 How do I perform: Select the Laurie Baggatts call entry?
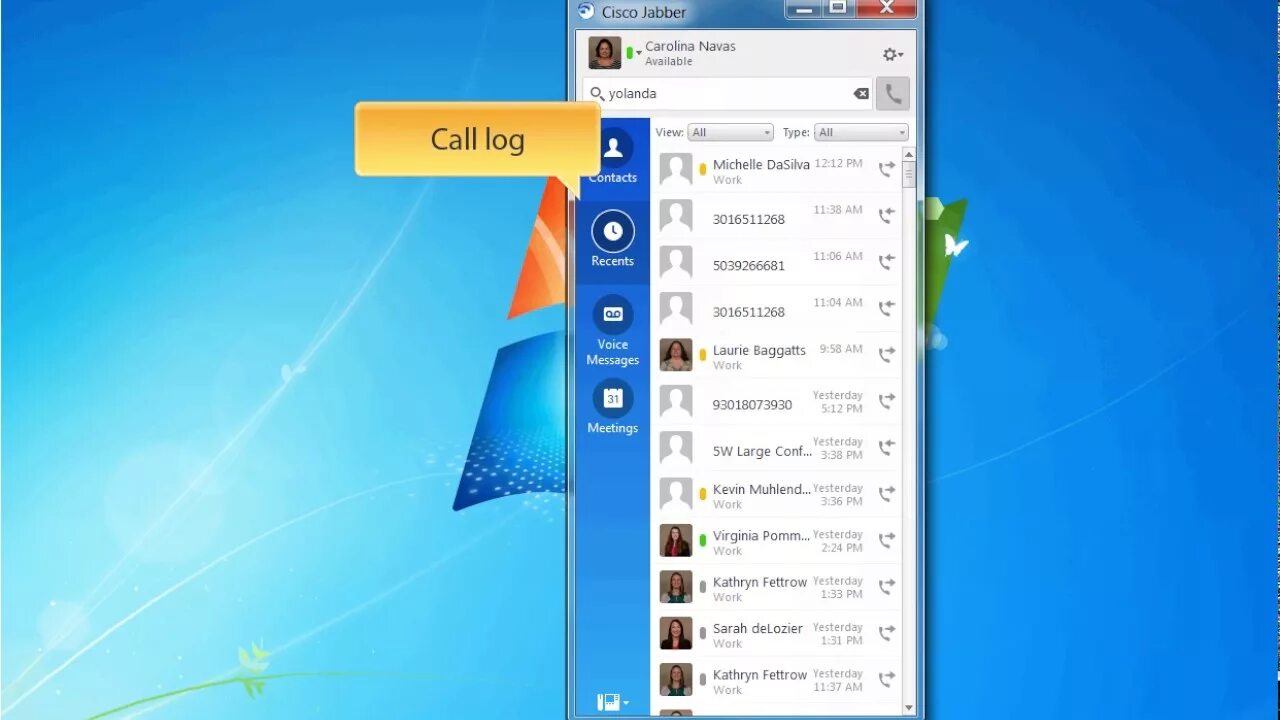(x=777, y=356)
